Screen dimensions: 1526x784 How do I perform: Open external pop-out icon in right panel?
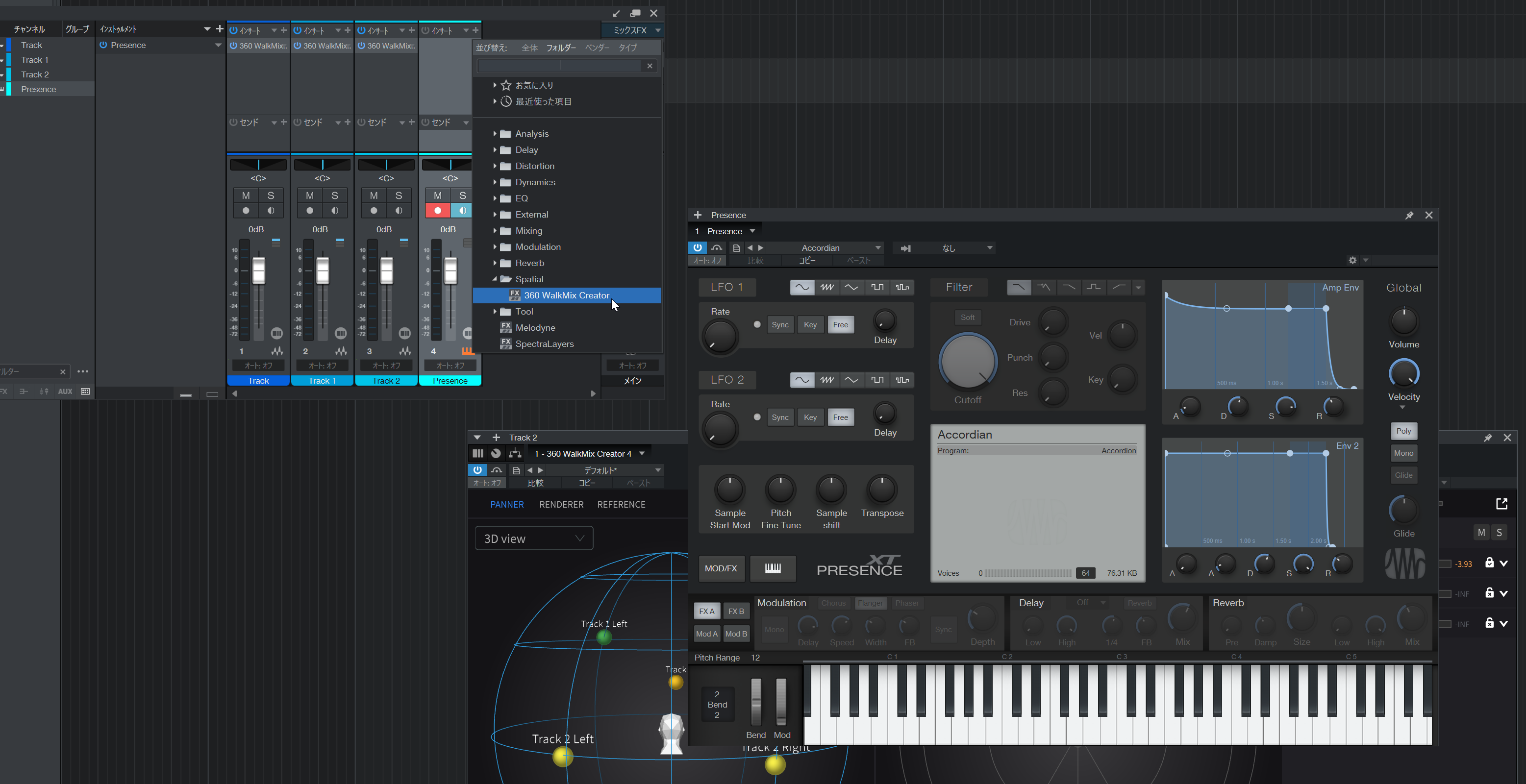(x=1501, y=504)
